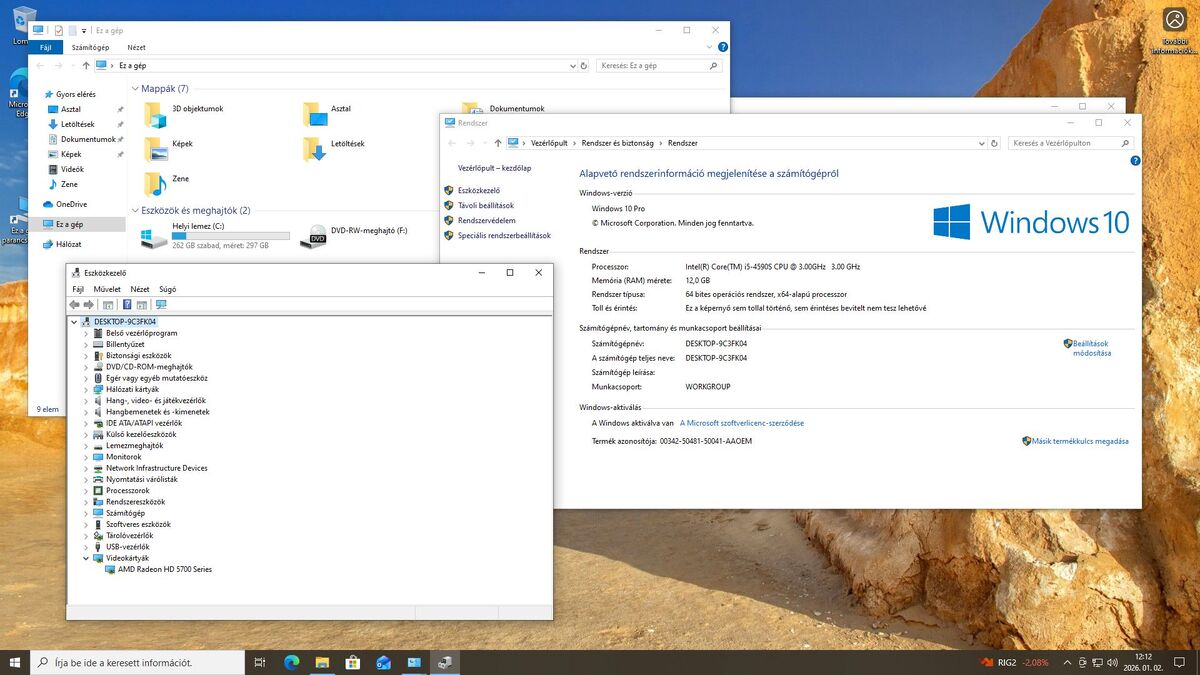This screenshot has height=675, width=1200.
Task: Read A Microsoft szoftverlicenc-szerződése link
Action: click(x=742, y=423)
